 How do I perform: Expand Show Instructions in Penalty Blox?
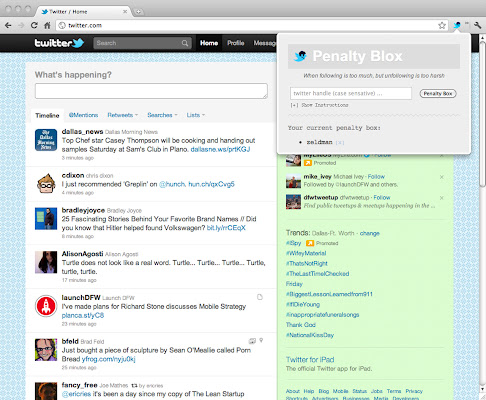319,105
